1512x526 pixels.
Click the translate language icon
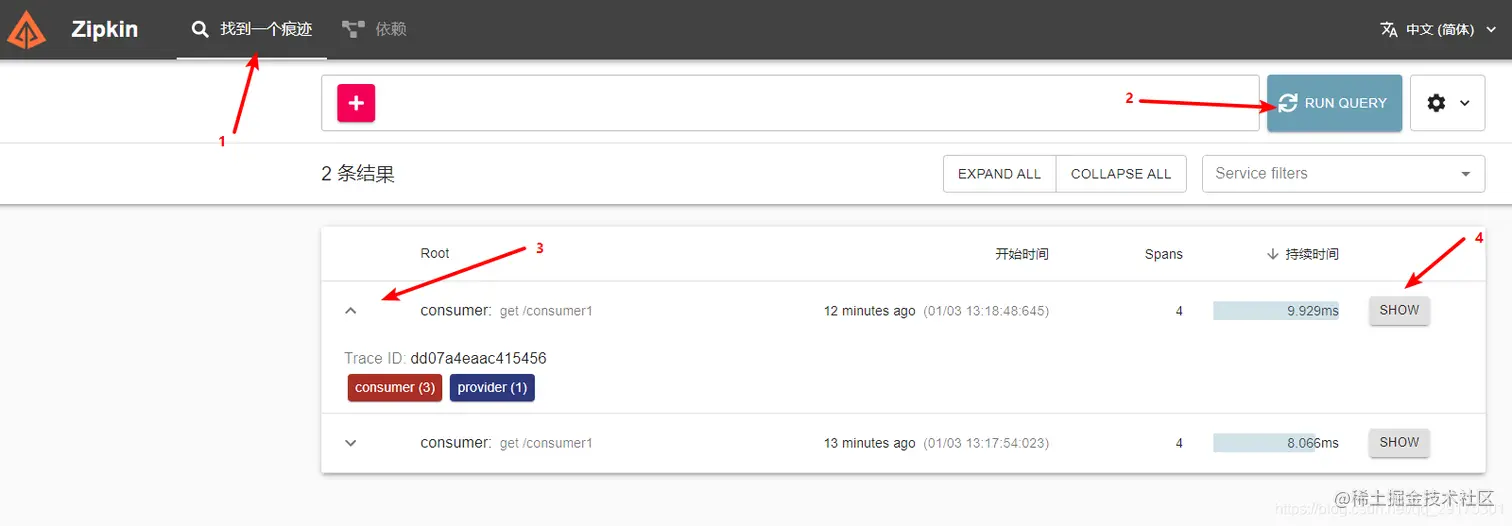1389,30
